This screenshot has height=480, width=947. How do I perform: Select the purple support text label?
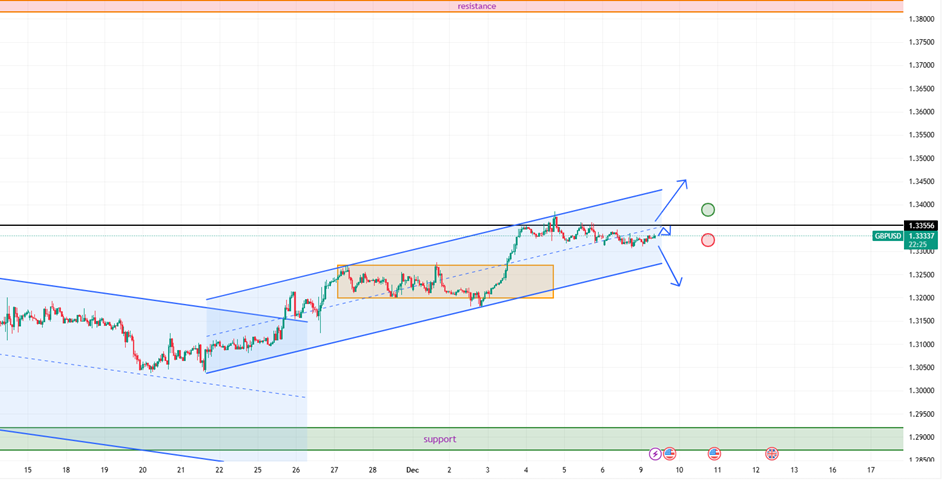tap(439, 439)
